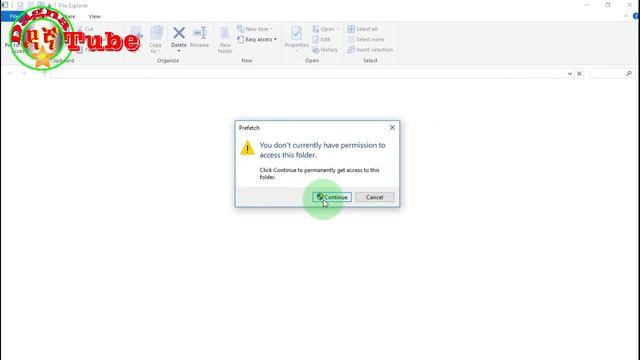Restore down the File Explorer window
Viewport: 640px width, 360px height.
pos(608,5)
